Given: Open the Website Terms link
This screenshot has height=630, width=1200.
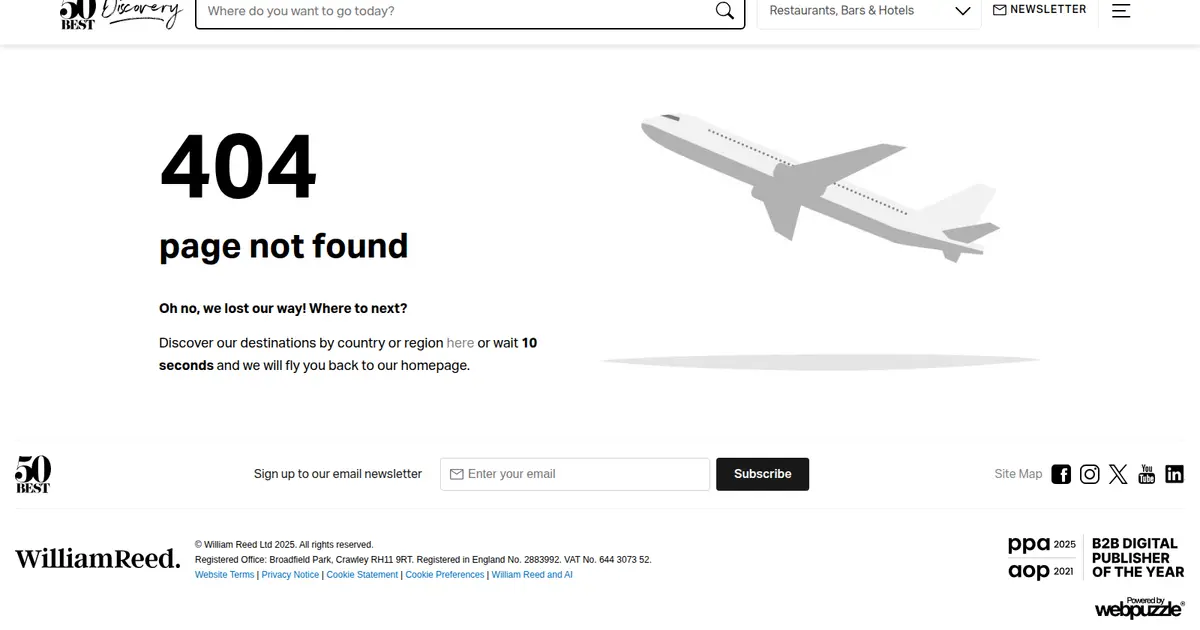Looking at the screenshot, I should coord(224,575).
